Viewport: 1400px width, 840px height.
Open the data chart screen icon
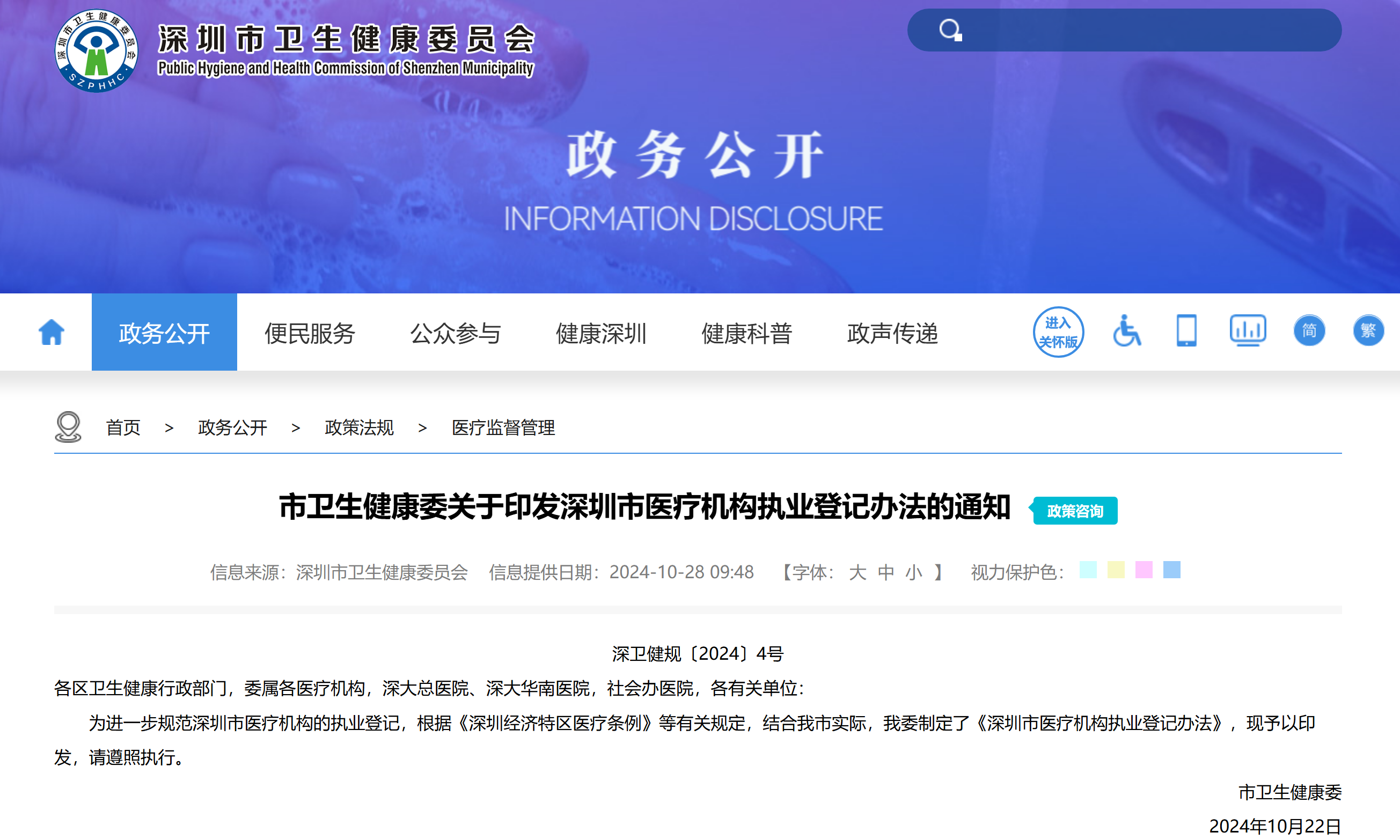(1248, 330)
